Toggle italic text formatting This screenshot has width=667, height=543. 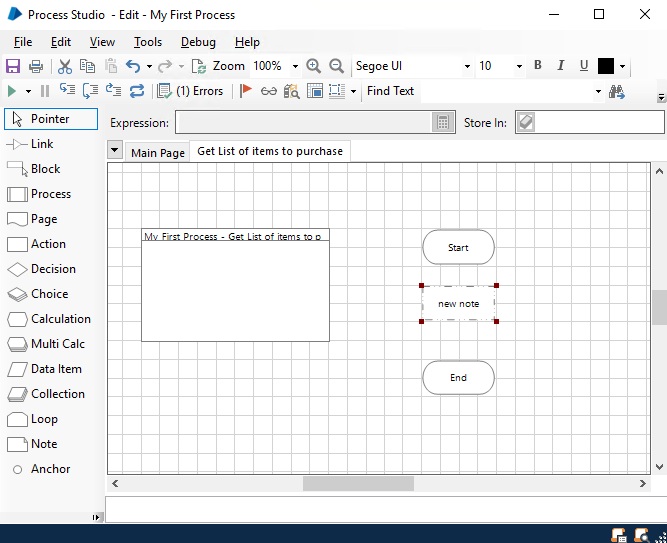pyautogui.click(x=561, y=66)
